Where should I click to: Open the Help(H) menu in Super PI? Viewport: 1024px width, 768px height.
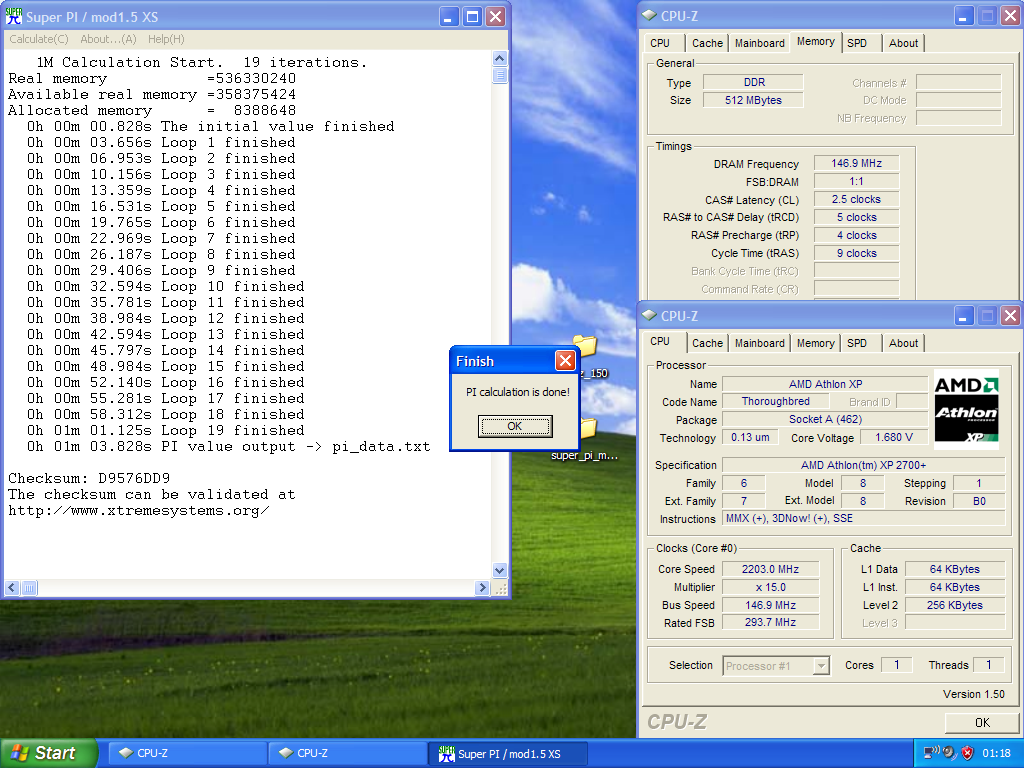point(166,39)
